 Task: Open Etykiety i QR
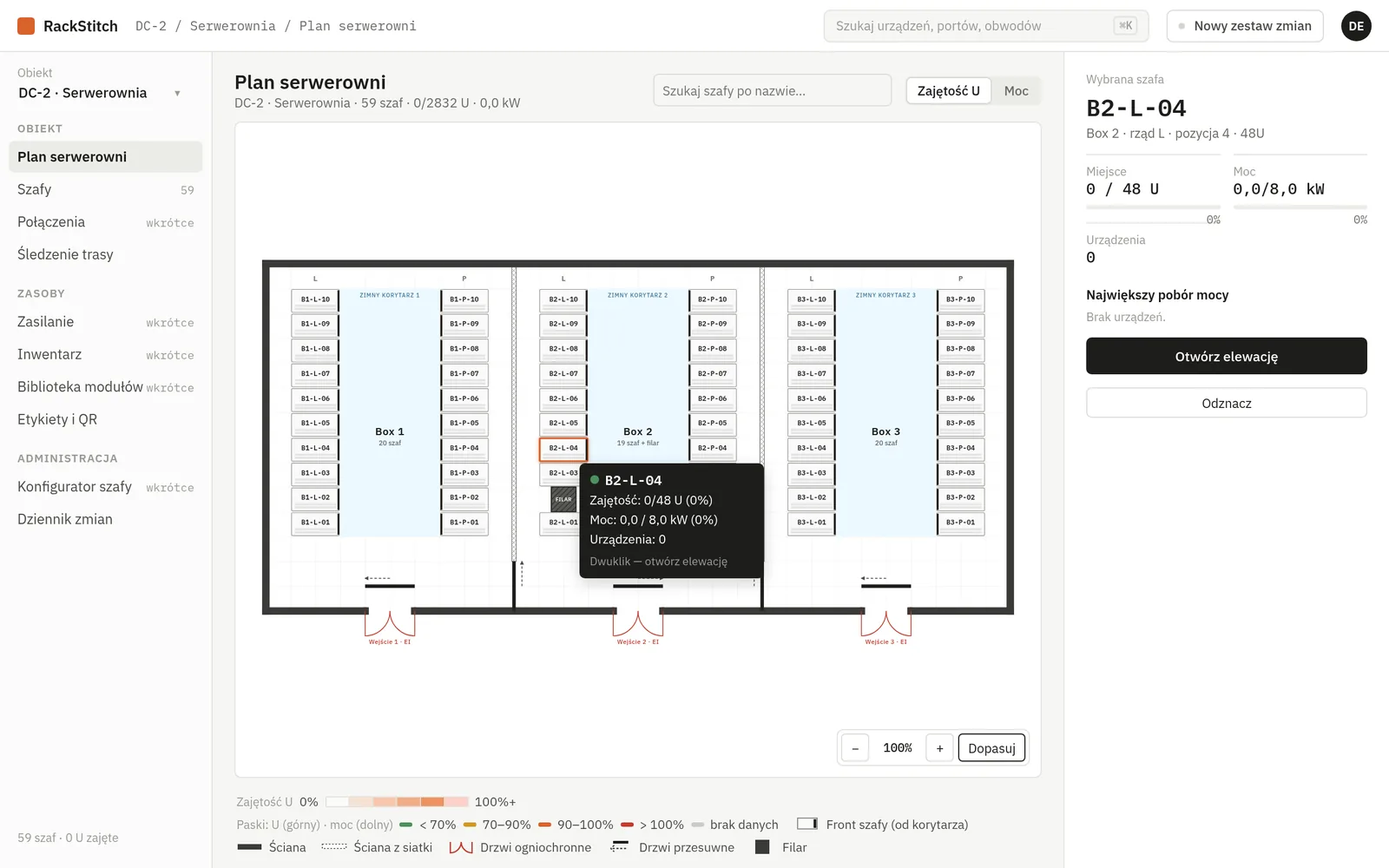pos(105,419)
